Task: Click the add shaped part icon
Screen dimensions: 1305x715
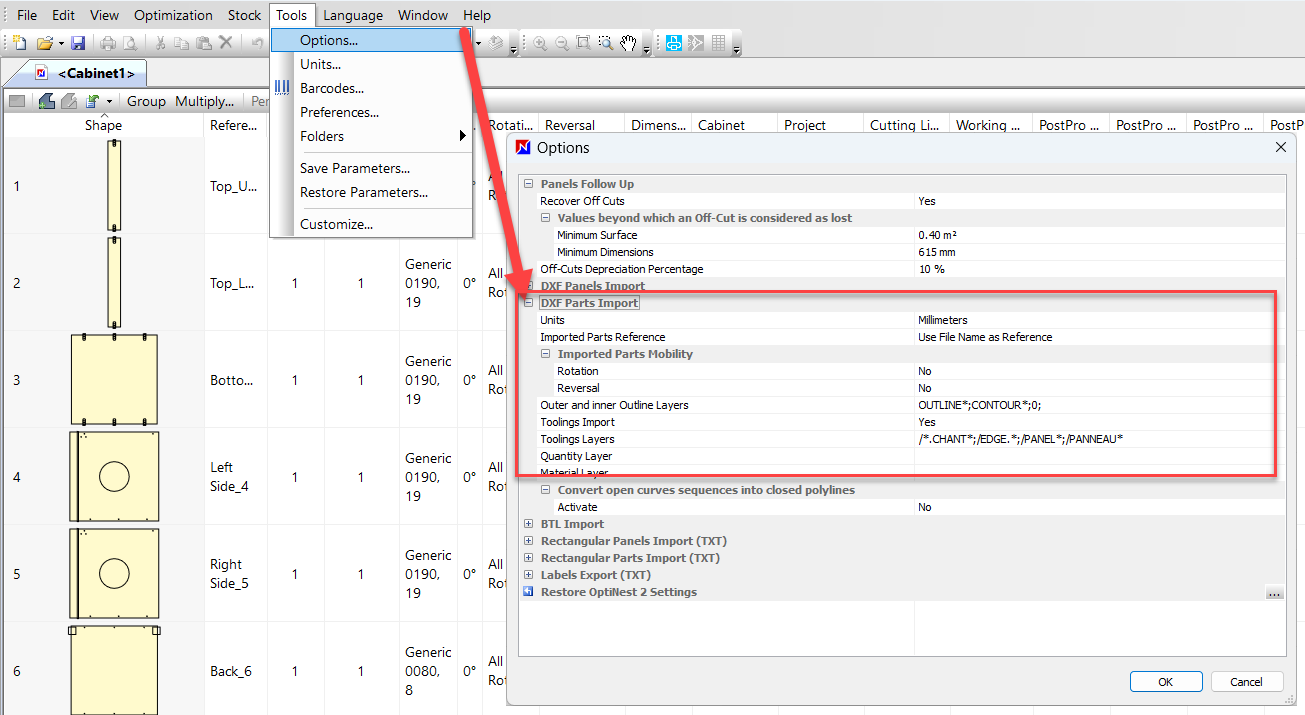Action: coord(46,101)
